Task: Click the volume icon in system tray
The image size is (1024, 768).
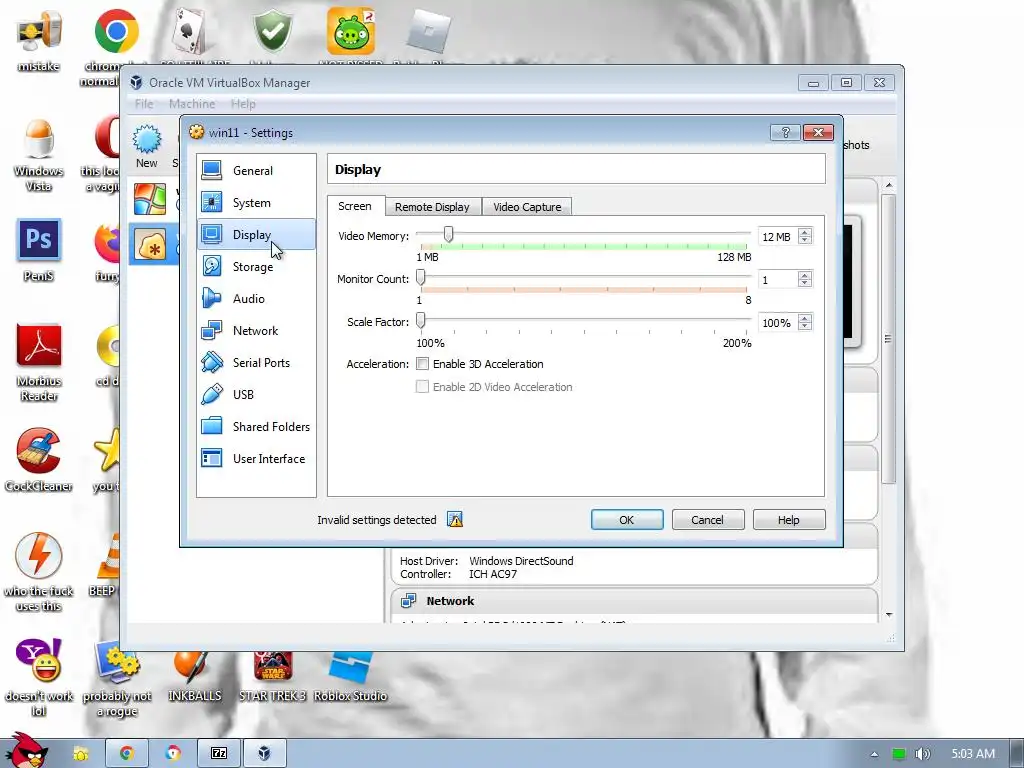Action: [x=922, y=754]
